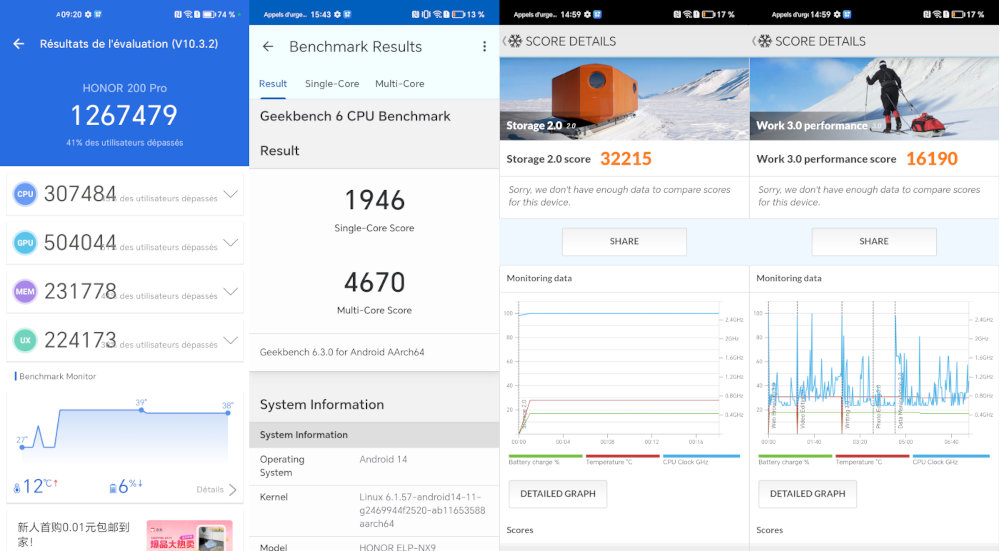Tap the Storage monitoring data graph
1000x551 pixels.
point(624,373)
